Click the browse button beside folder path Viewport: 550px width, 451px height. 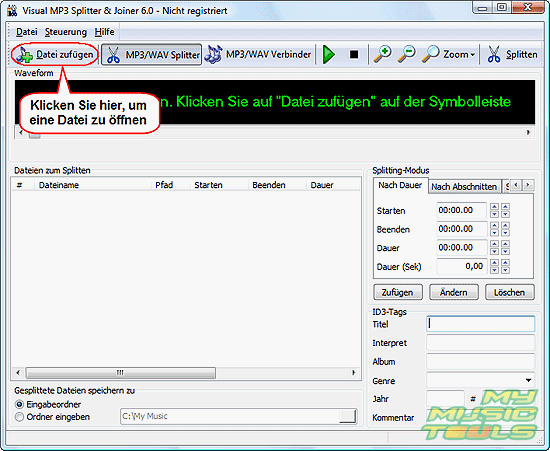[x=348, y=416]
